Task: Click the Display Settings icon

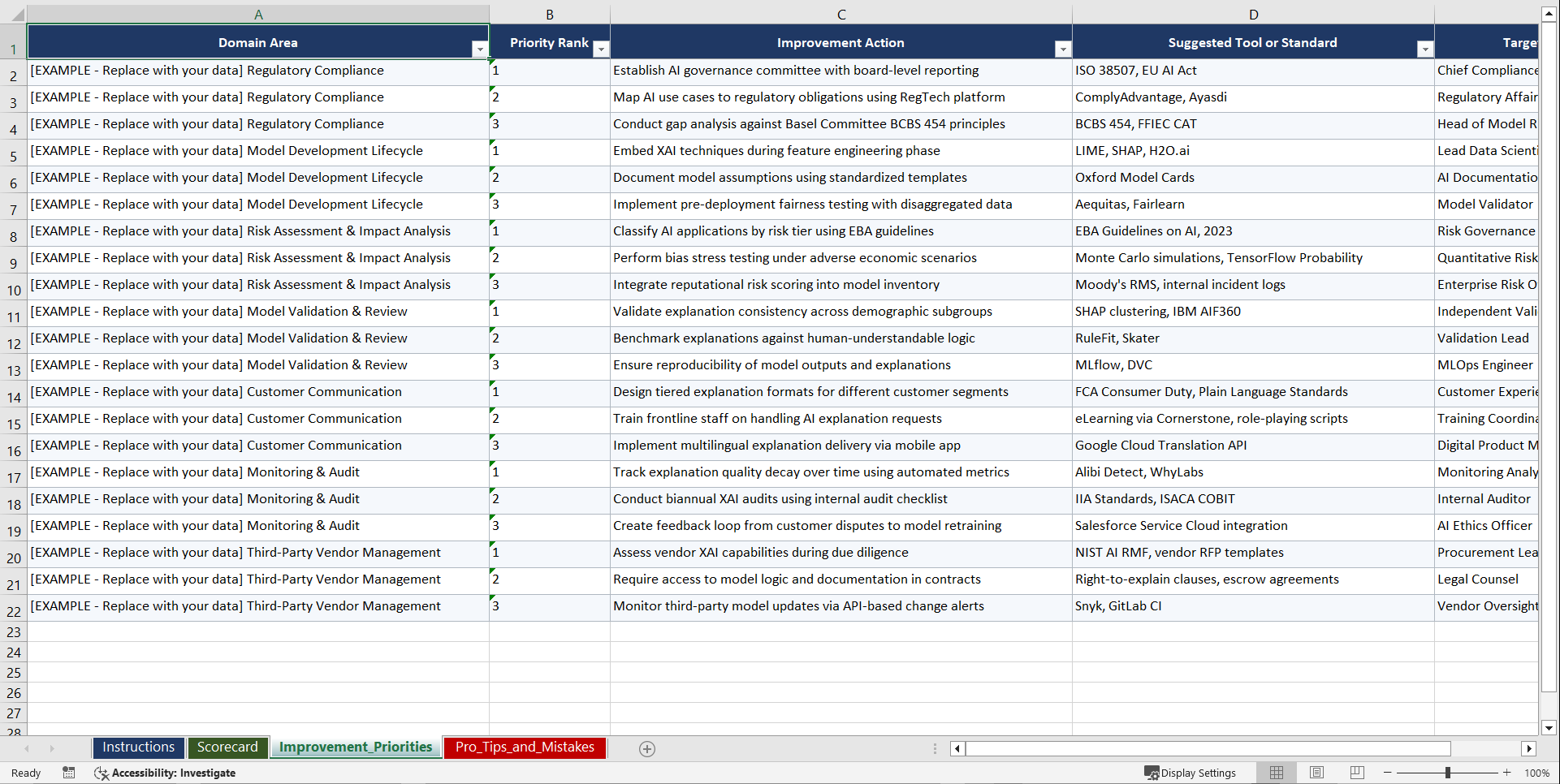Action: (1191, 773)
